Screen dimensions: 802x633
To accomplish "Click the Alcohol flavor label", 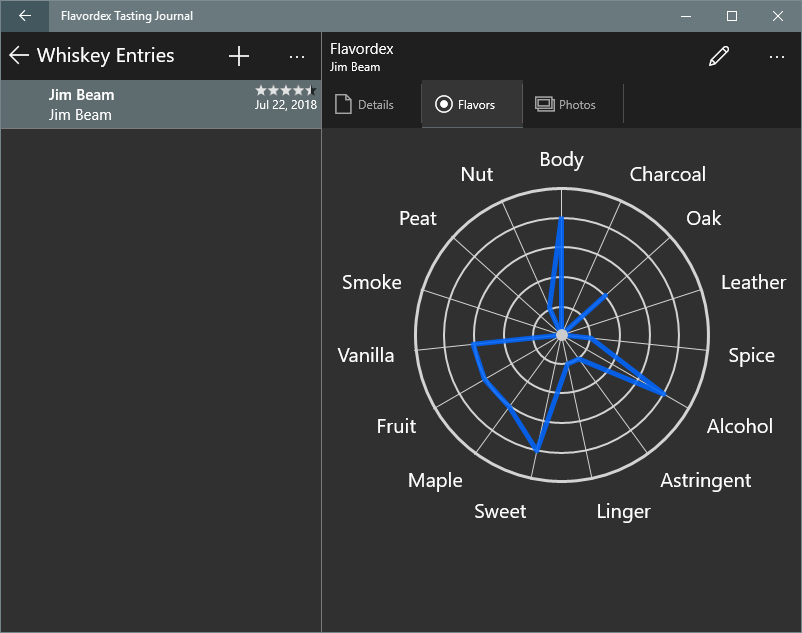I will 740,426.
